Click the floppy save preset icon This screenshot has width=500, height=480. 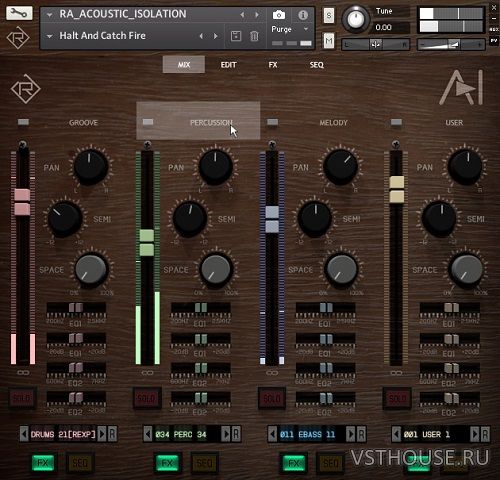click(x=236, y=36)
